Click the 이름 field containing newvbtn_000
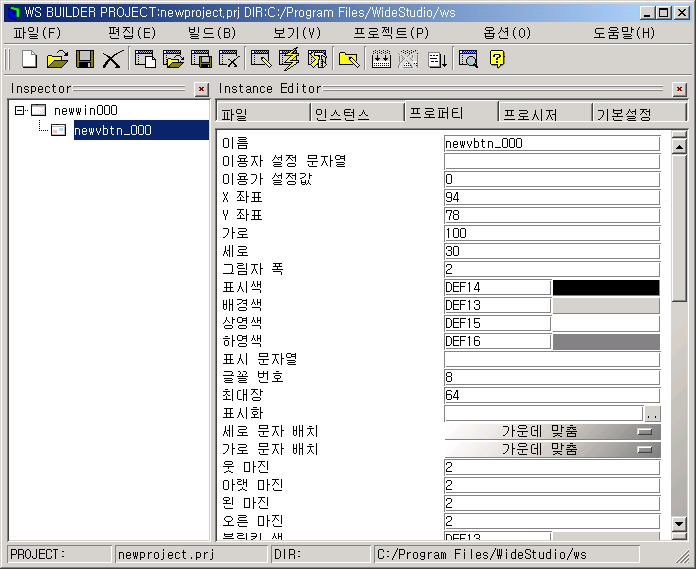 point(552,143)
